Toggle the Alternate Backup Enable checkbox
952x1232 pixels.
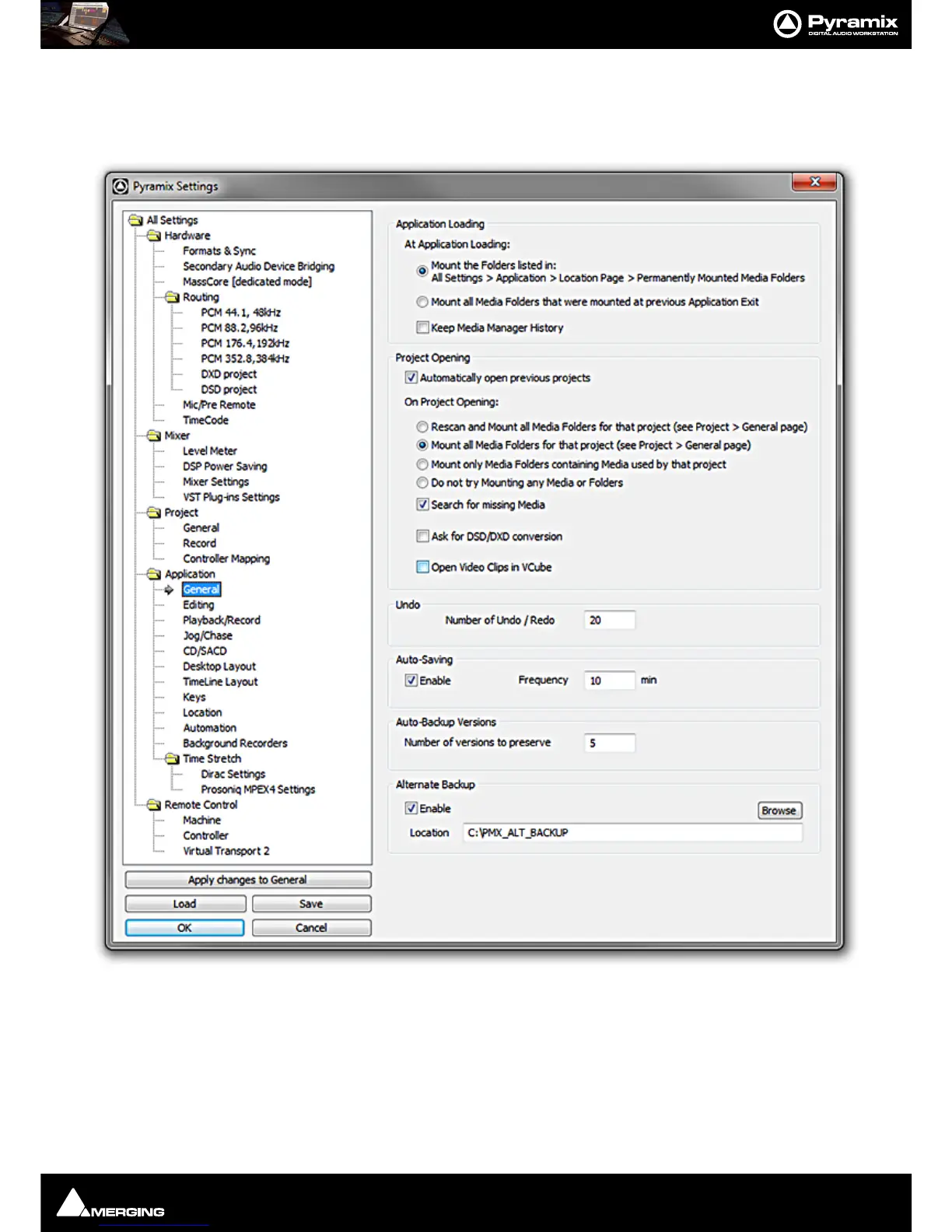click(411, 808)
